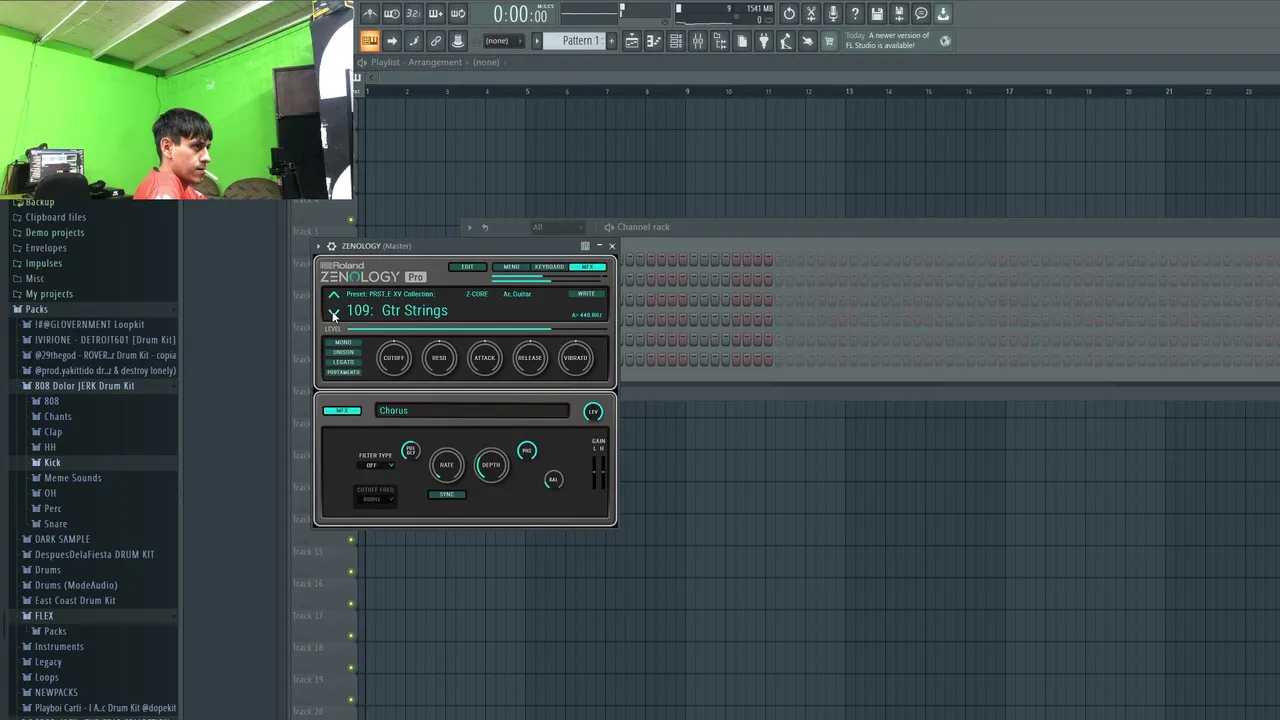Open the Mixer view faders icon
Image resolution: width=1280 pixels, height=720 pixels.
click(x=698, y=41)
